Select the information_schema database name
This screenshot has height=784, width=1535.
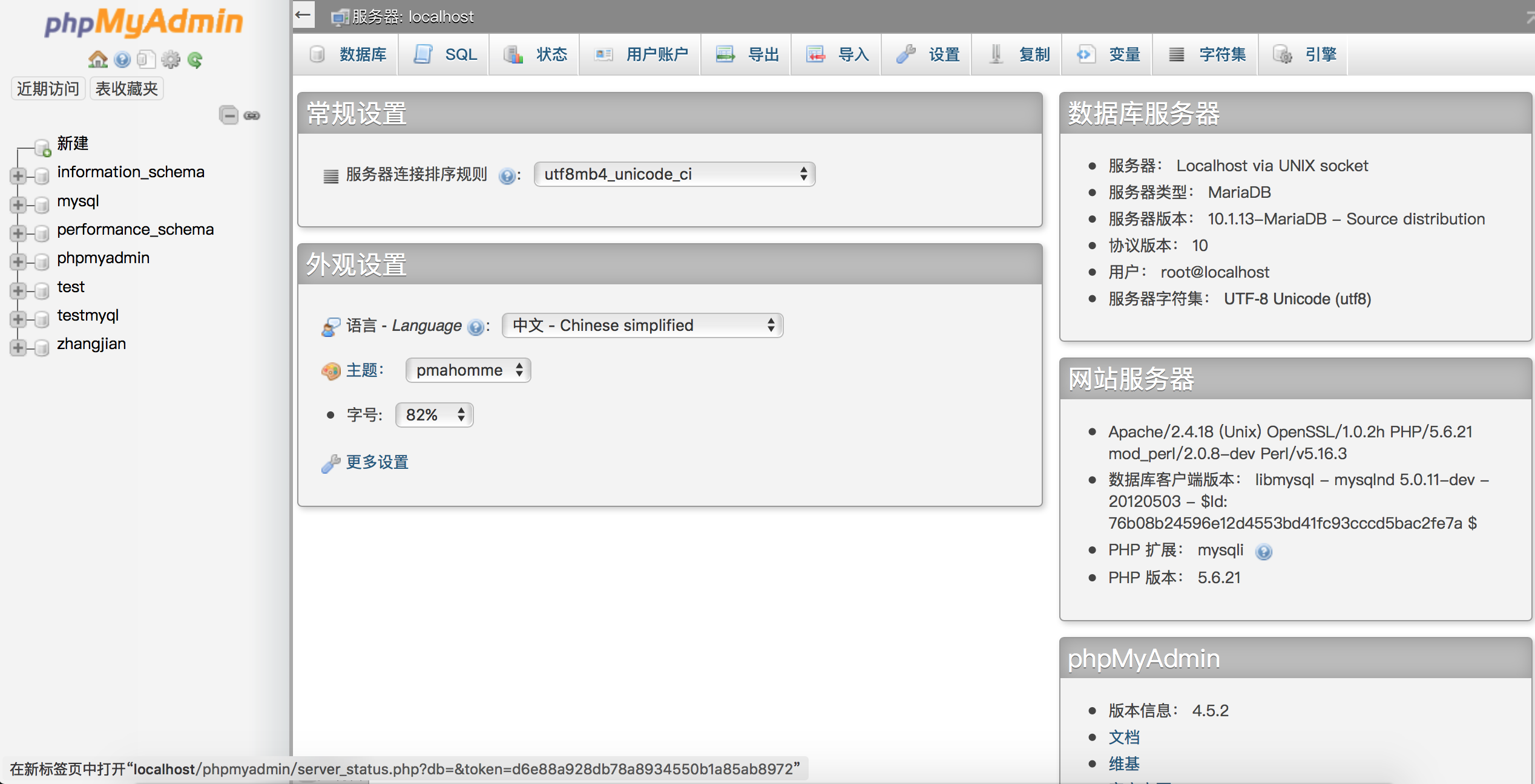131,172
